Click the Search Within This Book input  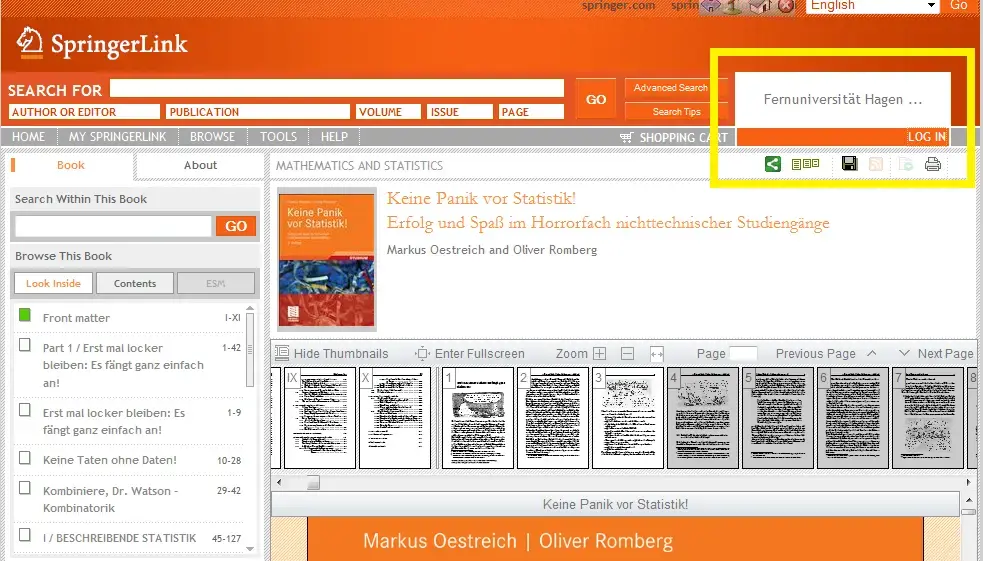coord(113,226)
